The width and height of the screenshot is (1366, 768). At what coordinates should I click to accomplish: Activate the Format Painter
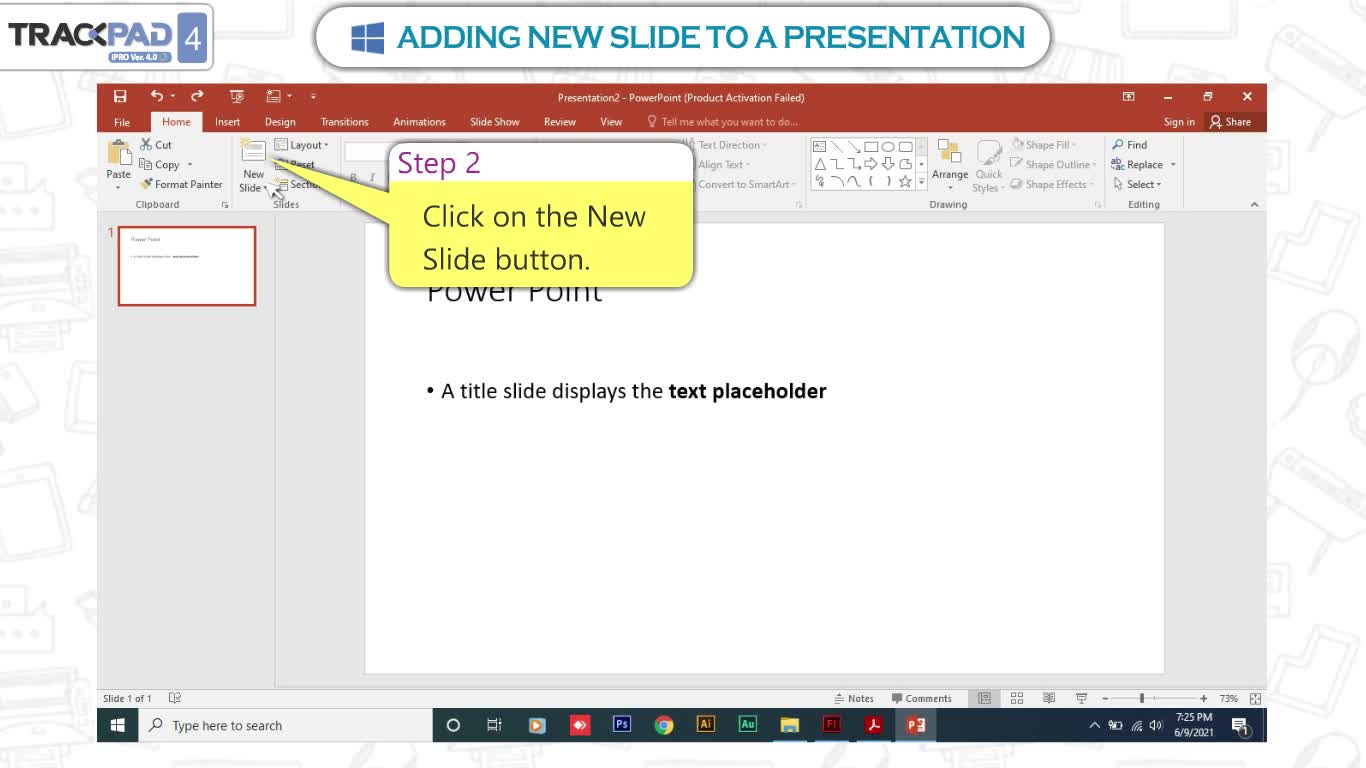click(x=181, y=184)
